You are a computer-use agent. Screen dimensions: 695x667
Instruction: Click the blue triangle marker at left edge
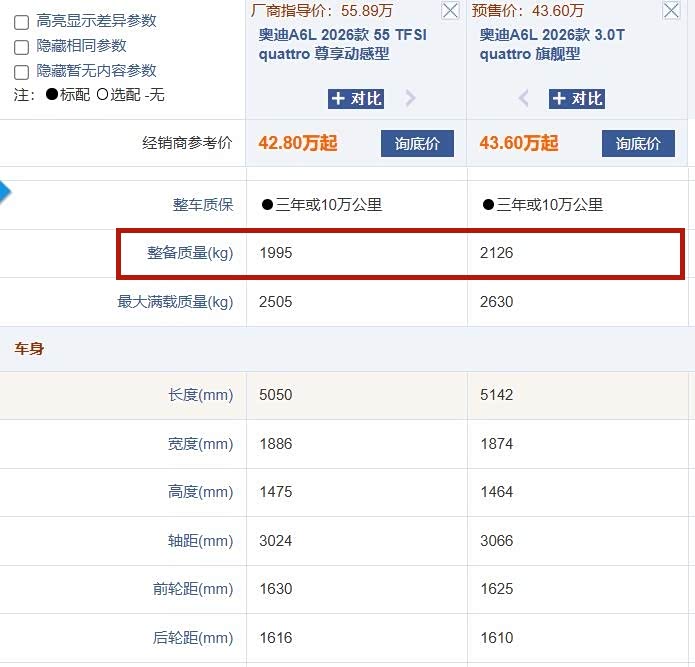(5, 192)
